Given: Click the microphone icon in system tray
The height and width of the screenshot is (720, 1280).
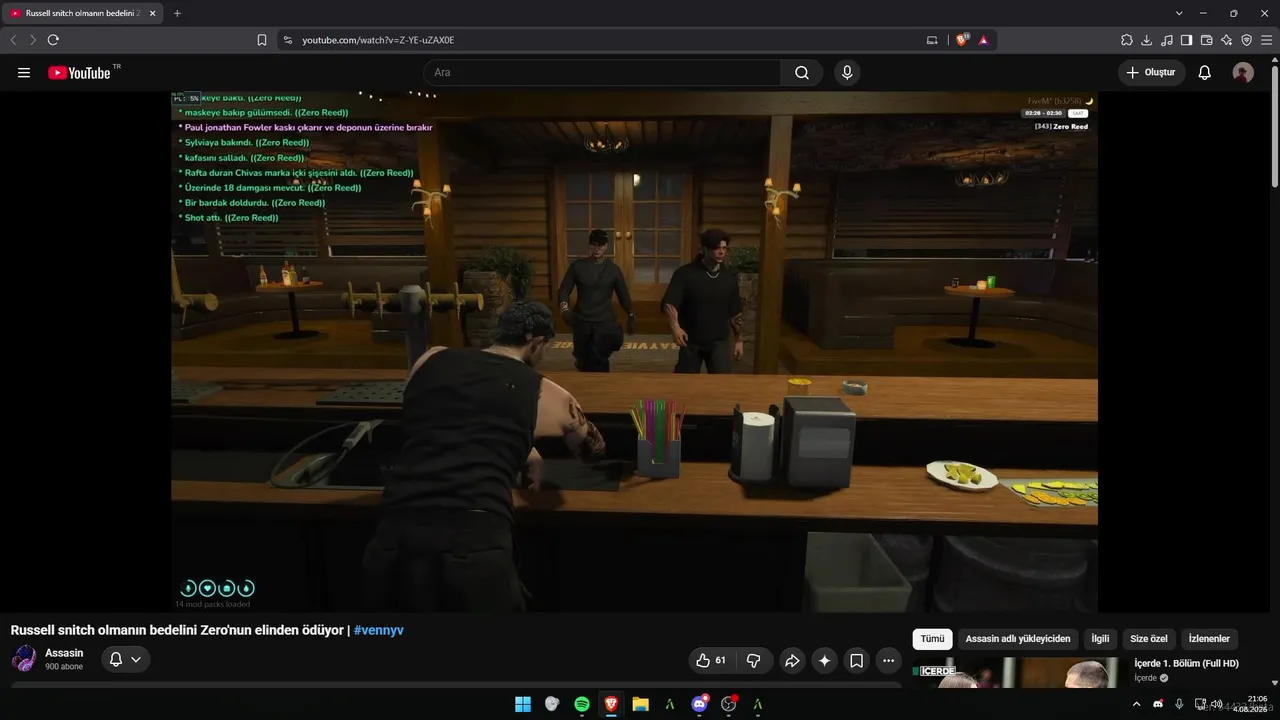Looking at the screenshot, I should point(1179,704).
